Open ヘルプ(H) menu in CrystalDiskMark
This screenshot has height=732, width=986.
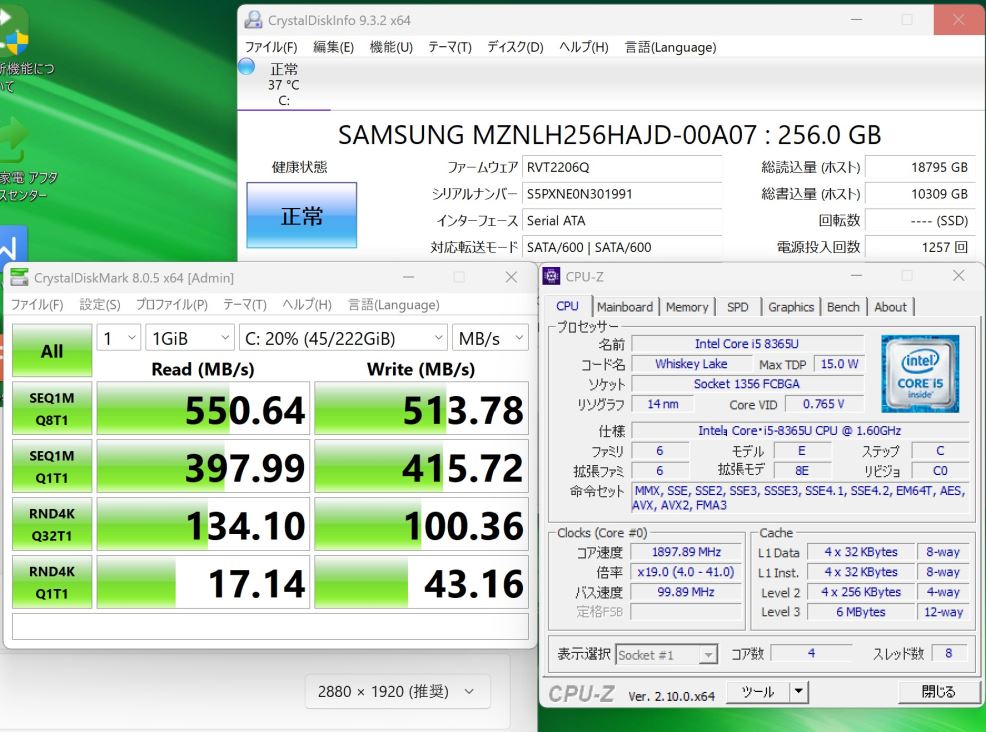coord(307,304)
